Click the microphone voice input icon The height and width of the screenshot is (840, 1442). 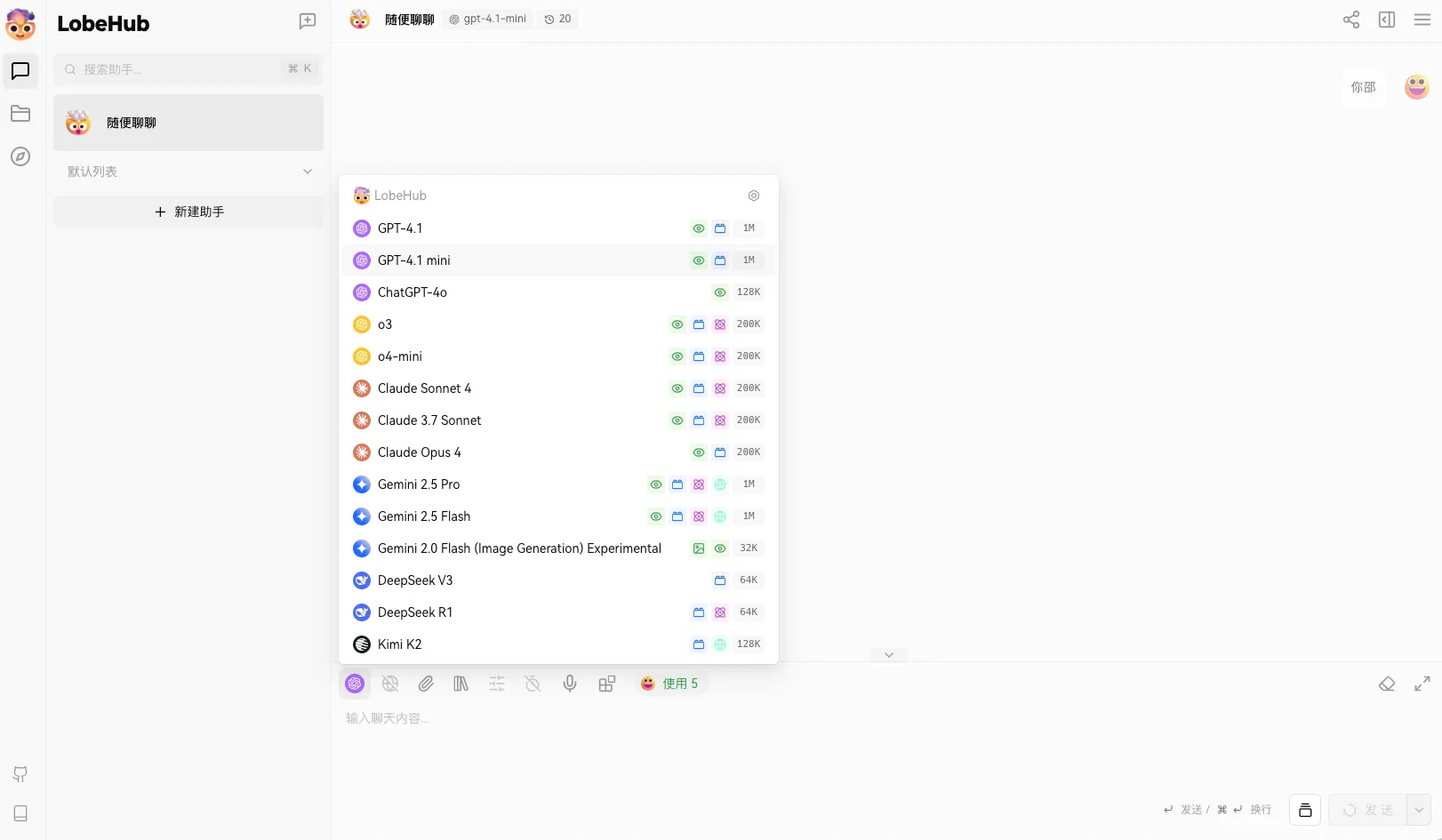(x=570, y=684)
